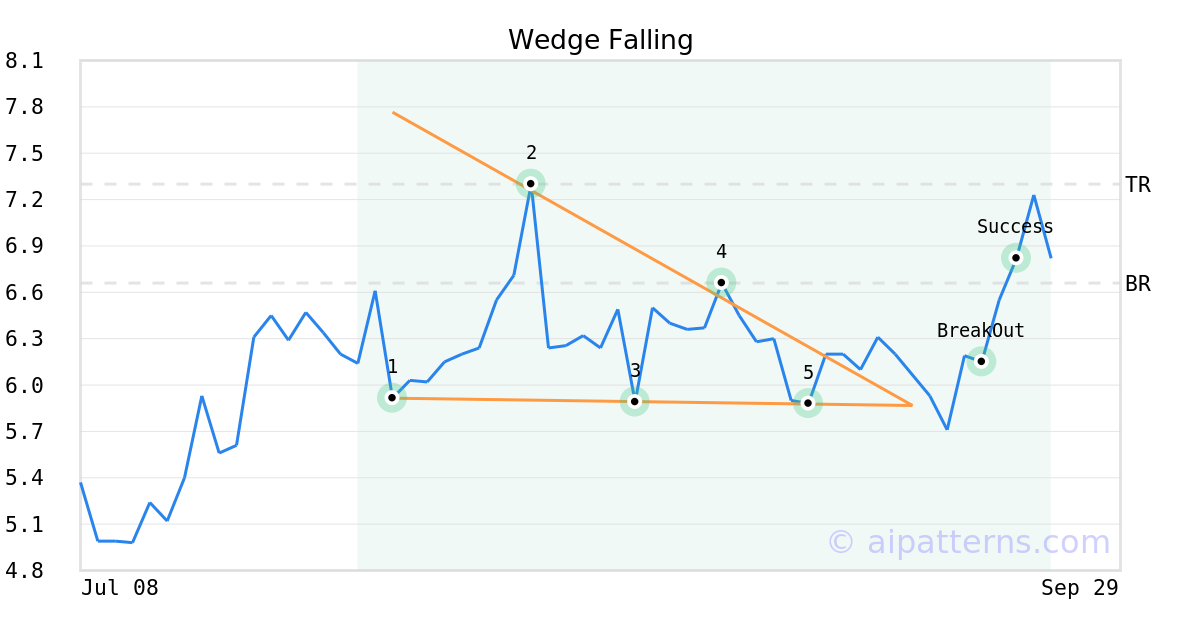
Task: Click the BreakOut point marker dot
Action: click(981, 361)
